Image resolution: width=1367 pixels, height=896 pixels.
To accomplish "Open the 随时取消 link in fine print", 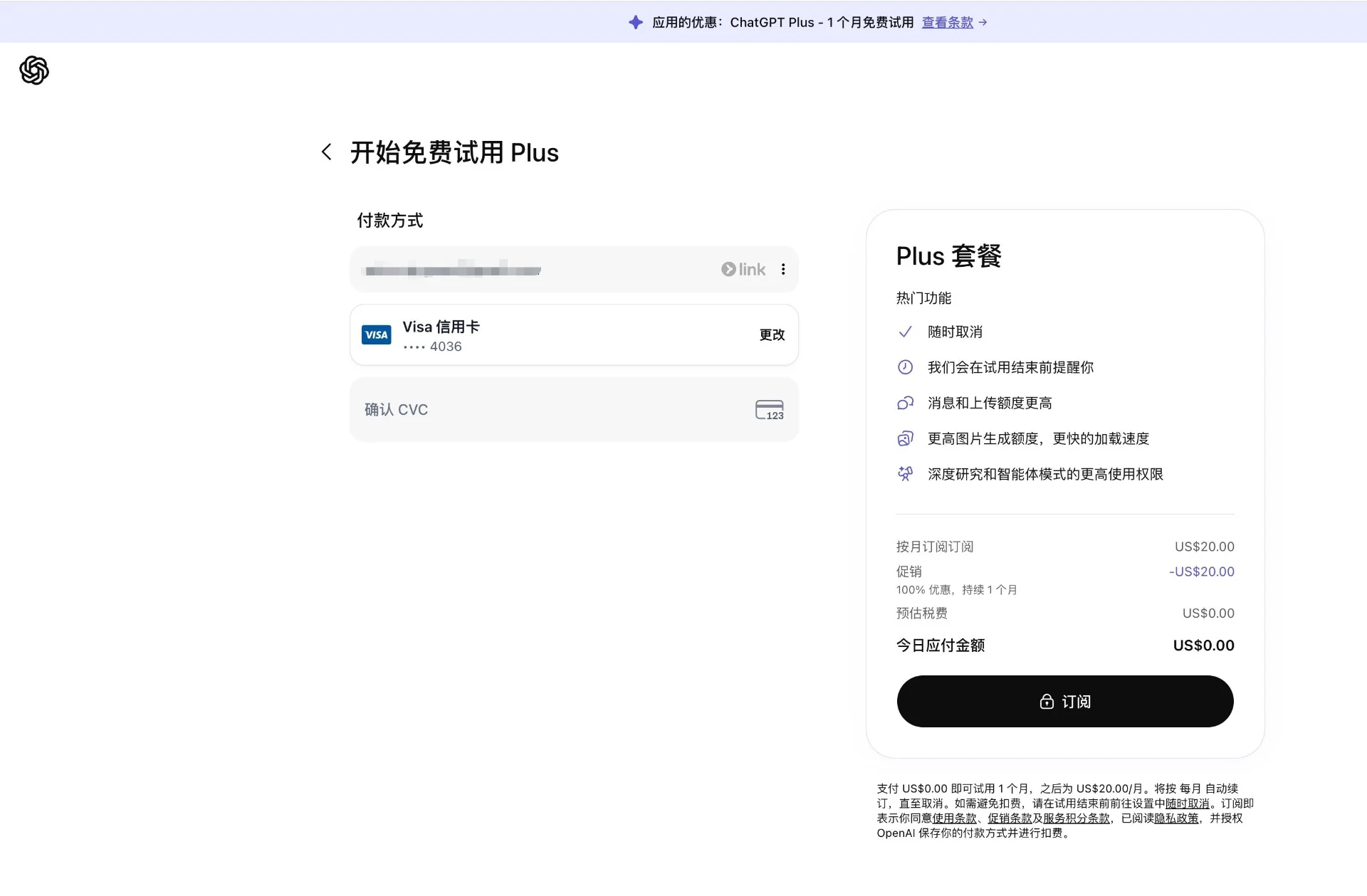I will click(1187, 803).
